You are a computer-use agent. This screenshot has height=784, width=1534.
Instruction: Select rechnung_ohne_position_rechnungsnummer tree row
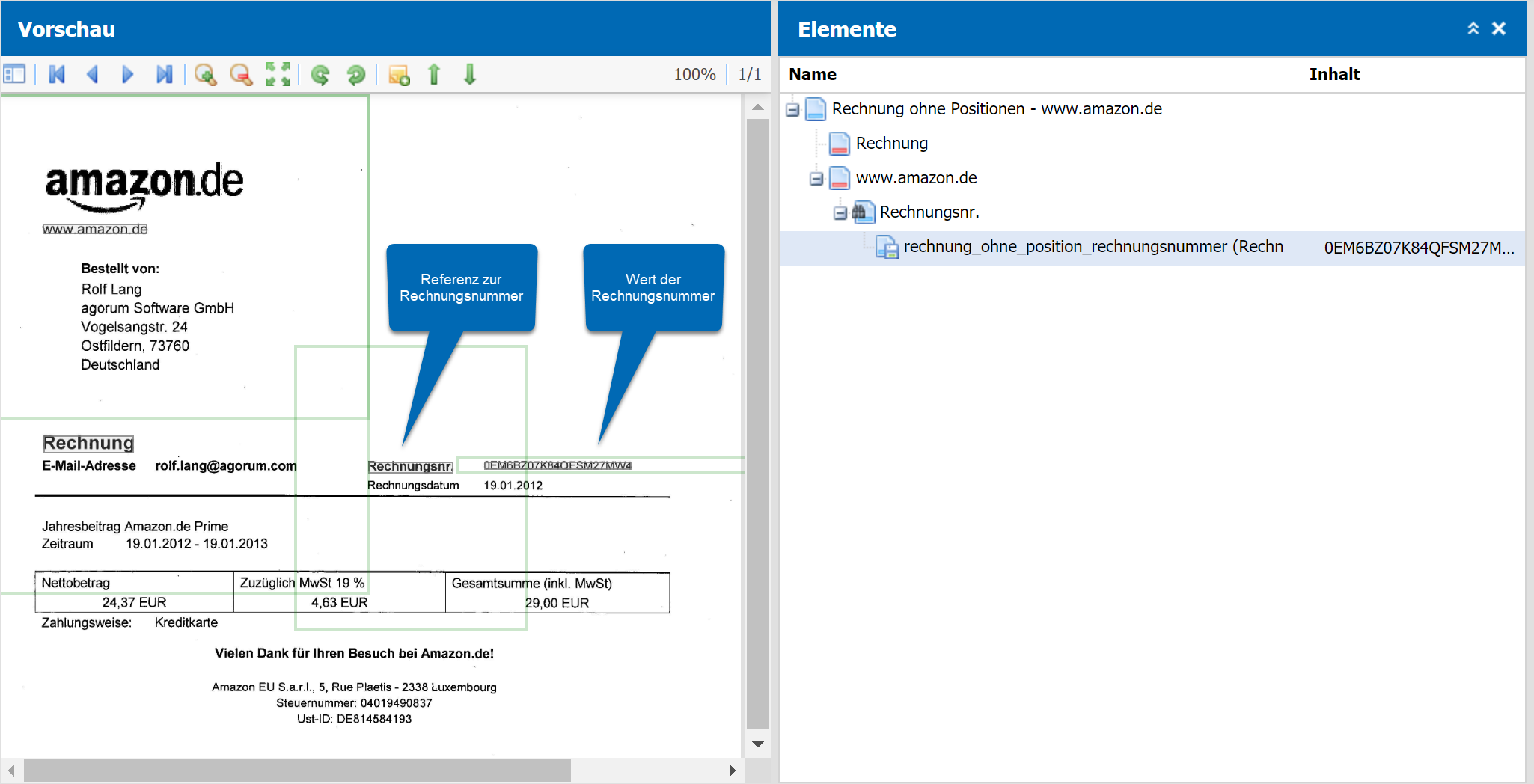[1152, 248]
